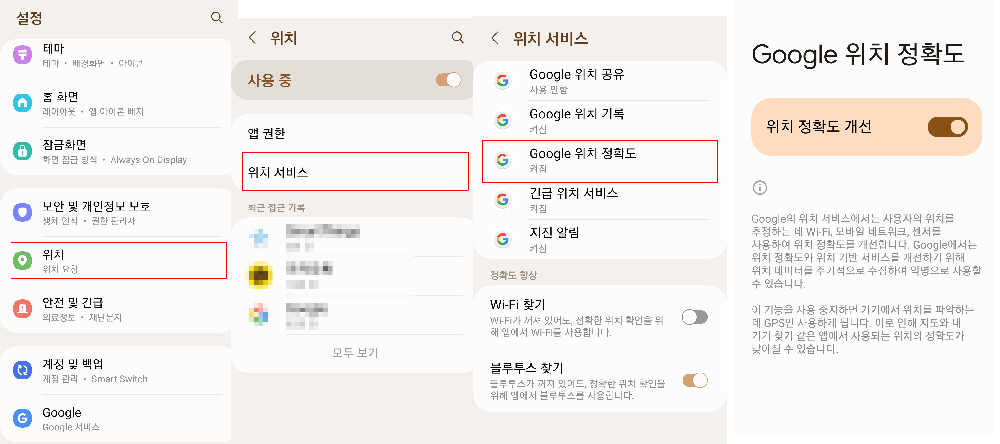Tap the 위치 서비스 screen title
This screenshot has height=444, width=1000.
550,38
